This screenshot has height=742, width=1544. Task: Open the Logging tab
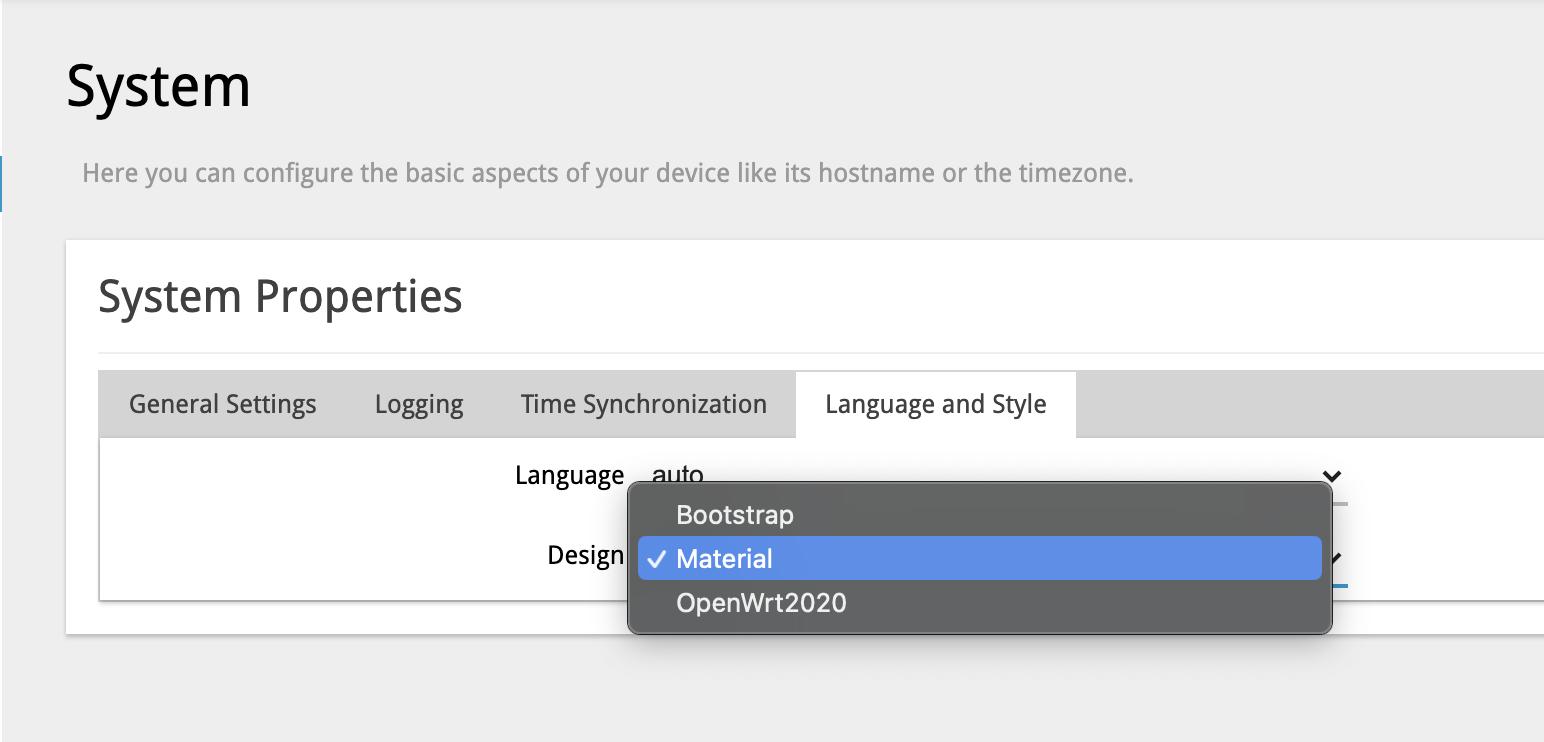click(418, 404)
